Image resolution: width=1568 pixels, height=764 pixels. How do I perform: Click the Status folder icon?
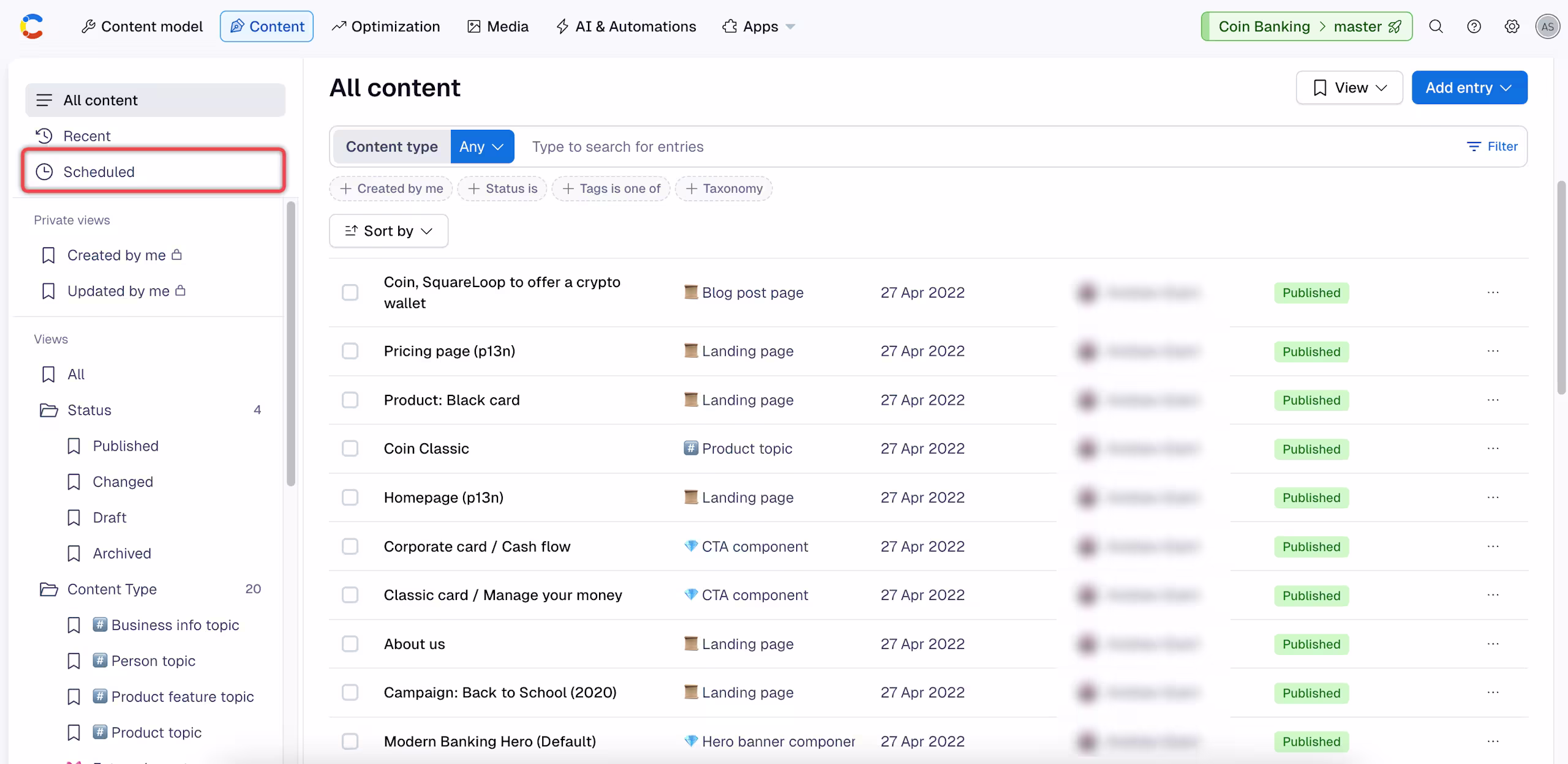click(x=48, y=410)
